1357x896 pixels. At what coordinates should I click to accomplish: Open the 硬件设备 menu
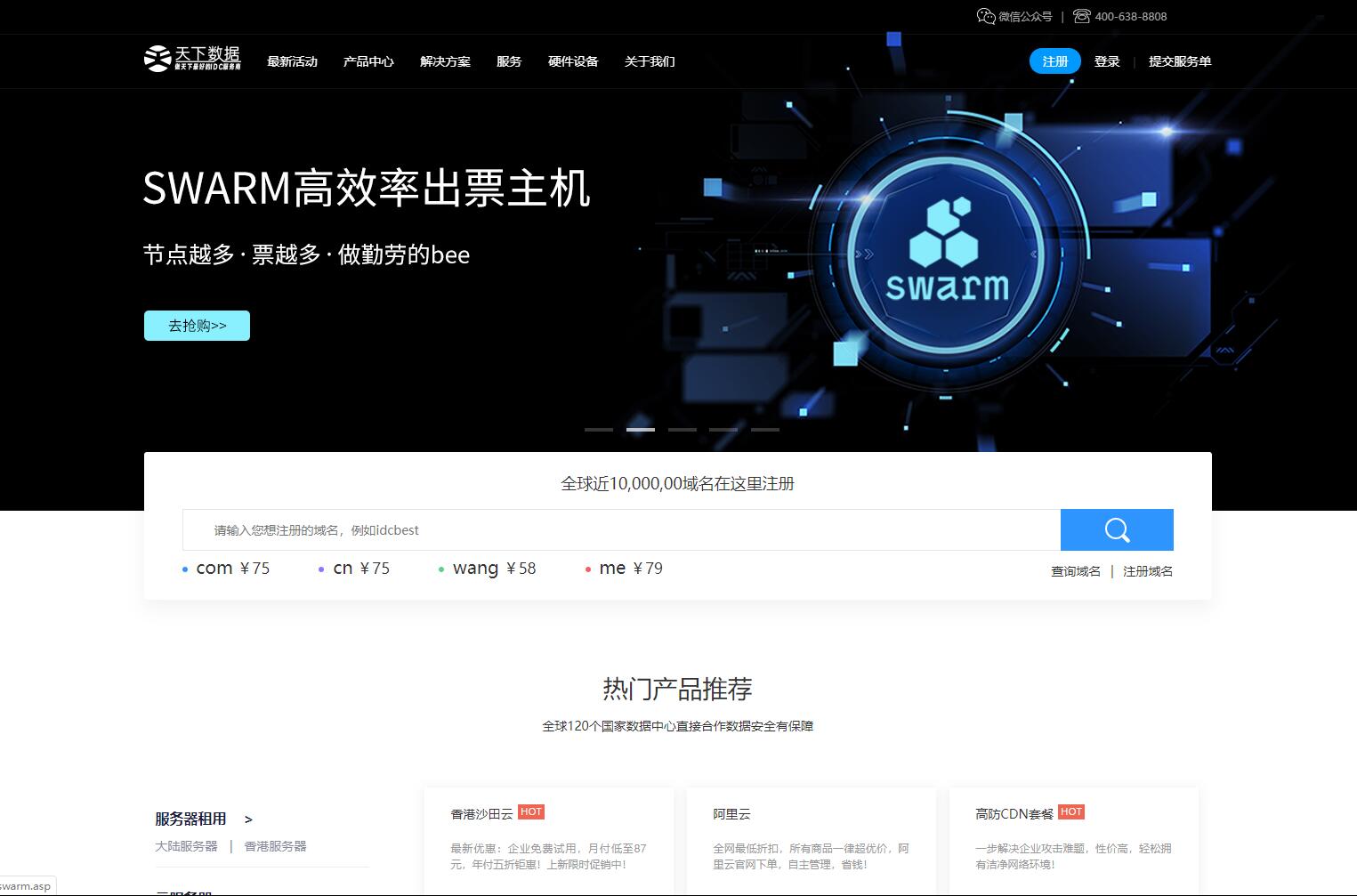(x=573, y=61)
